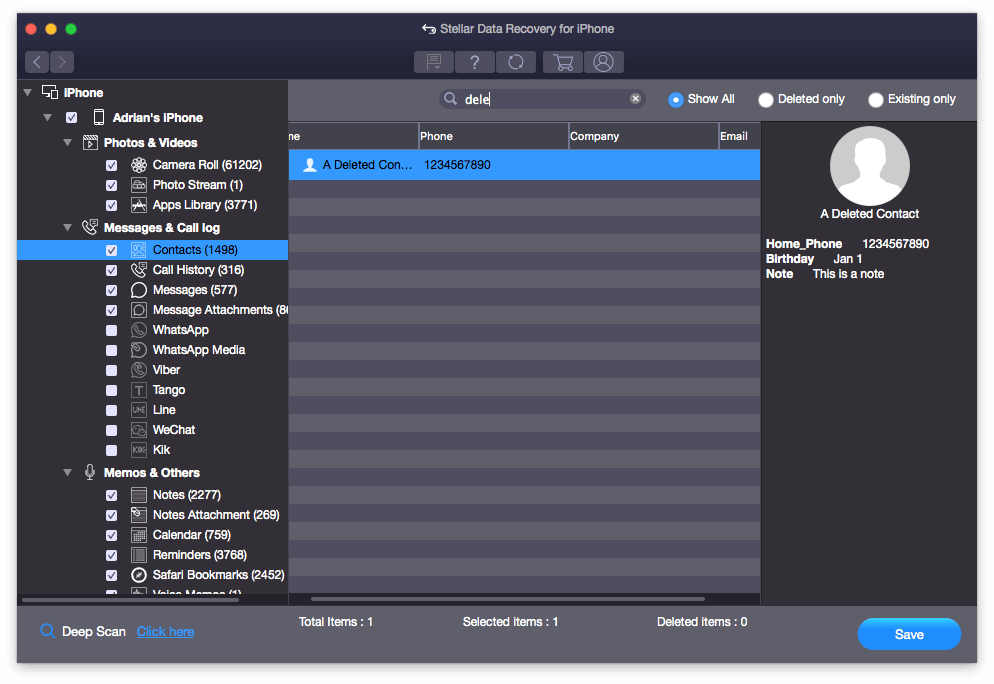
Task: Select Reminders (3768) in the sidebar
Action: pyautogui.click(x=200, y=555)
